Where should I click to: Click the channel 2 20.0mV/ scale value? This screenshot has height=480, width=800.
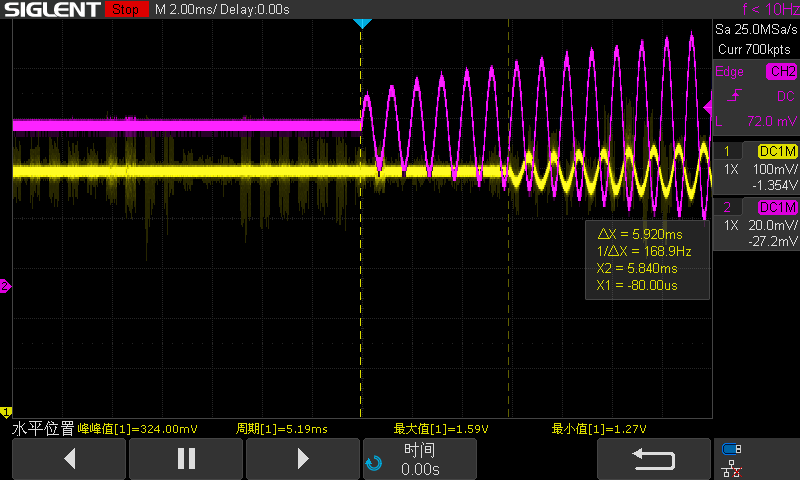point(772,225)
